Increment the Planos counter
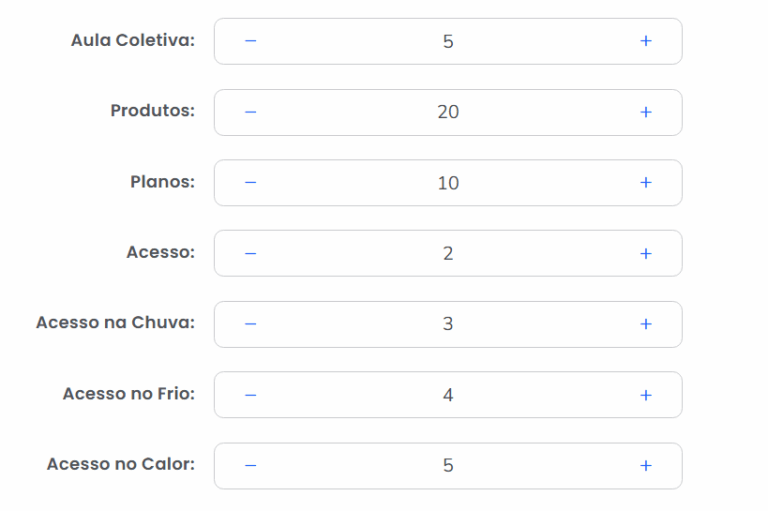 (x=646, y=183)
